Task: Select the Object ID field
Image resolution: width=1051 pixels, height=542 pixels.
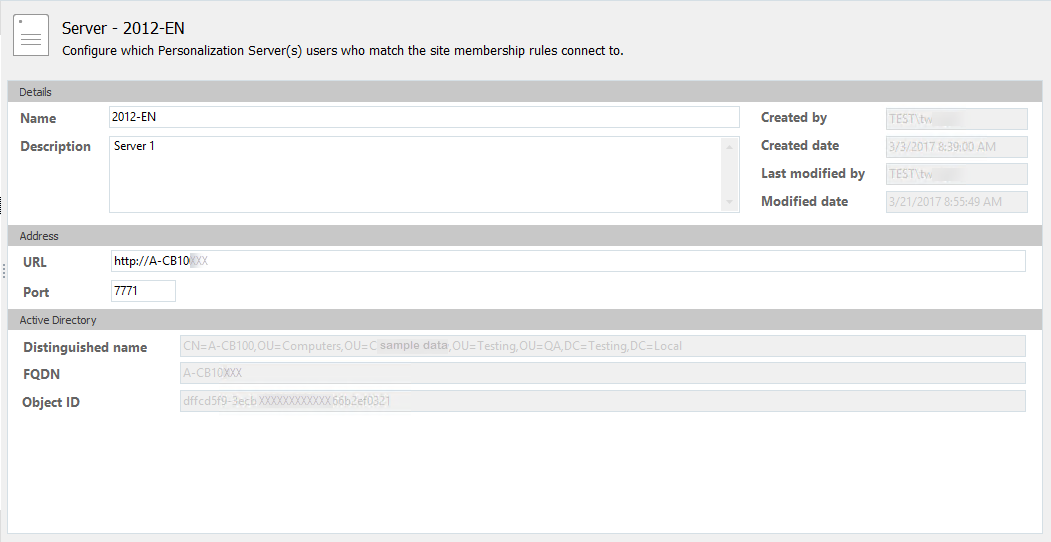Action: pyautogui.click(x=602, y=401)
